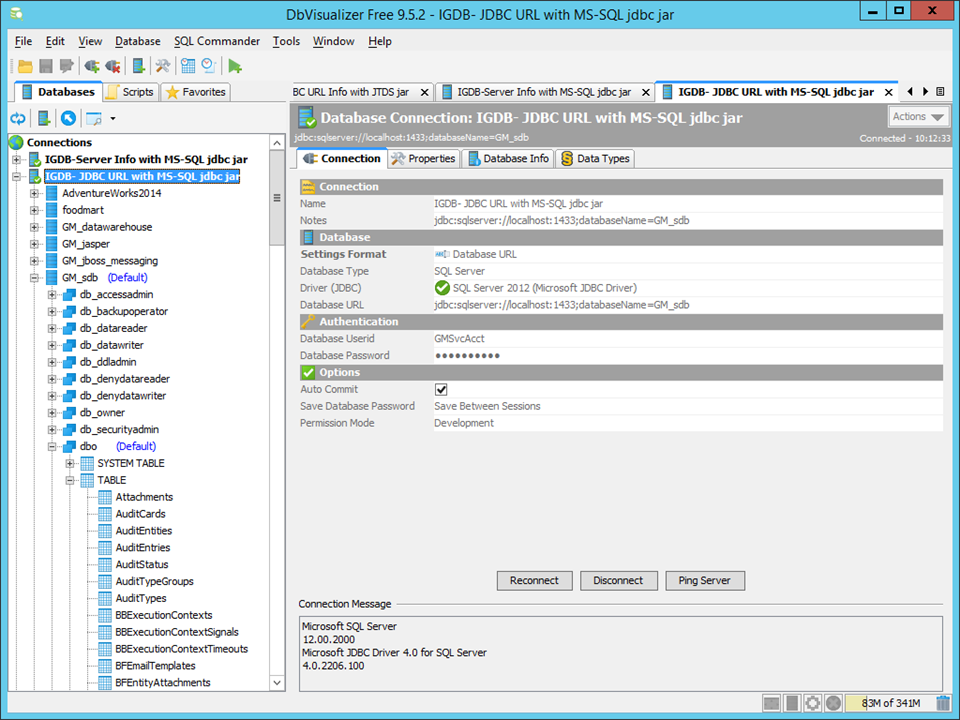Click the Reconnect button
Image resolution: width=960 pixels, height=720 pixels.
coord(534,580)
